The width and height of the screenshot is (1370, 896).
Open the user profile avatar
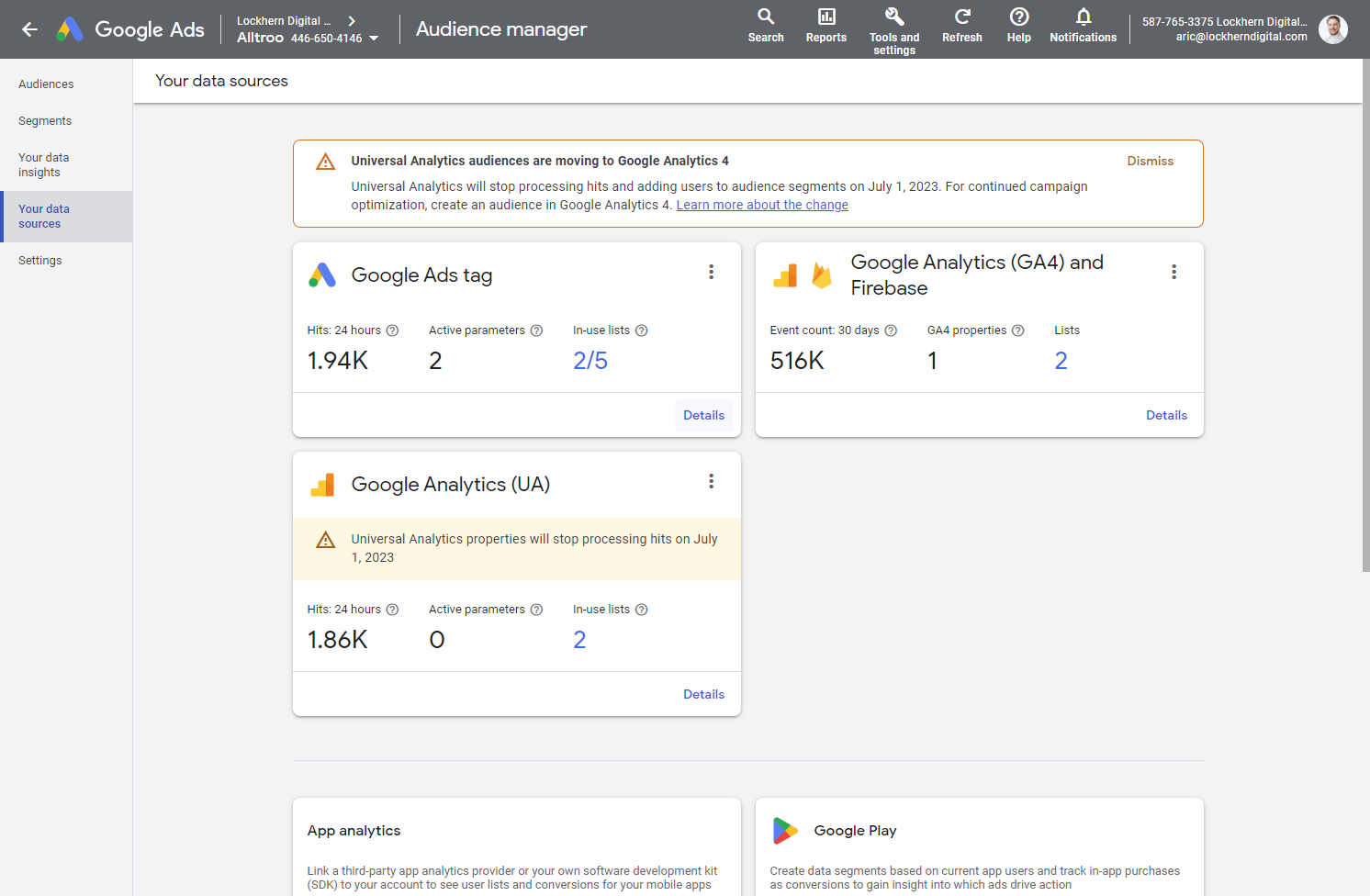1333,29
